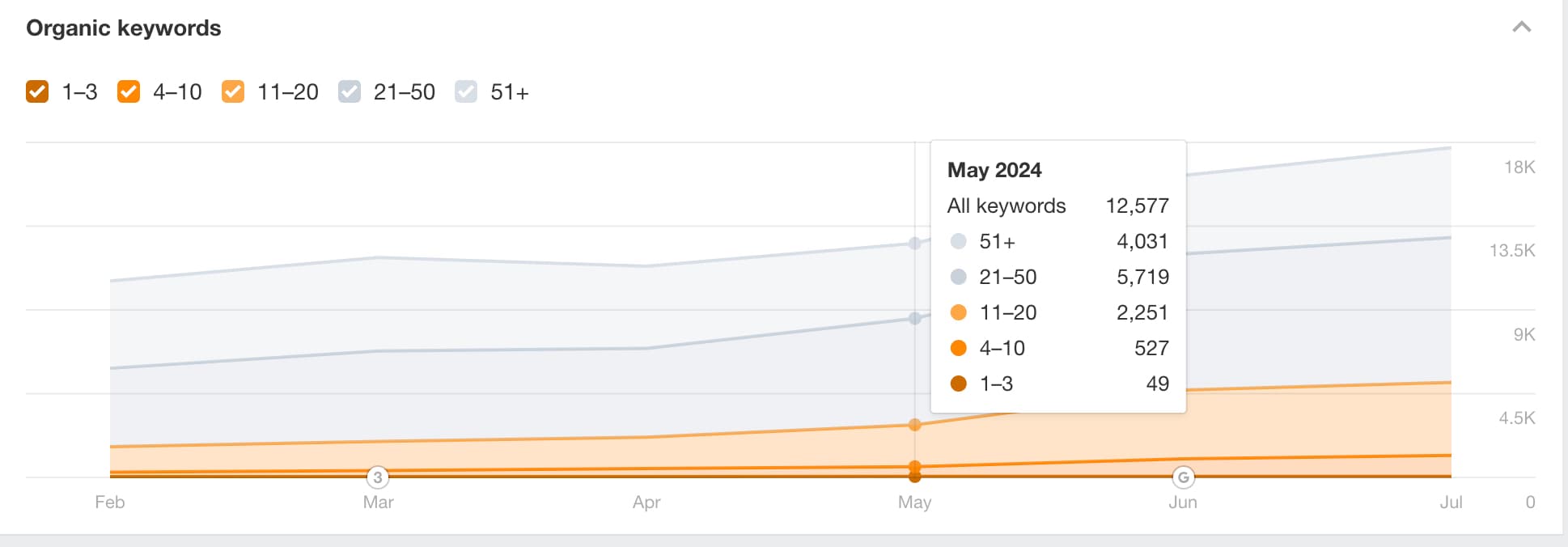Toggle the 4–10 positions checkbox
This screenshot has width=1568, height=547.
[129, 92]
